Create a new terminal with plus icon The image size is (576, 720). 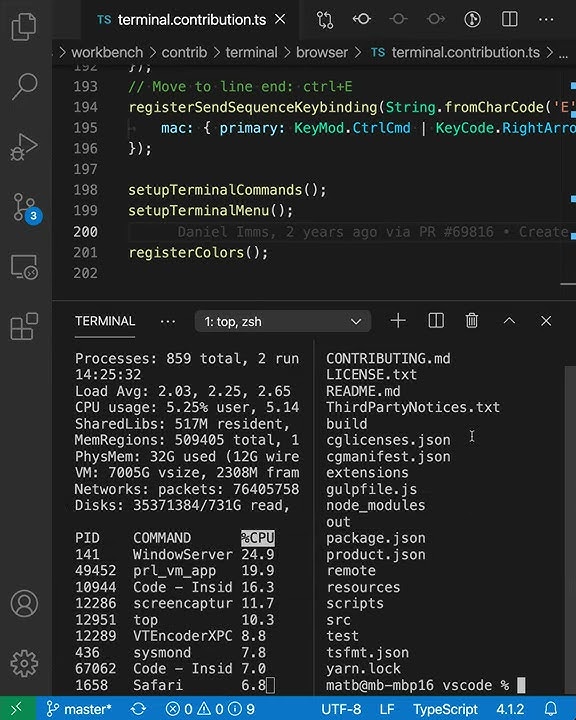(x=398, y=321)
